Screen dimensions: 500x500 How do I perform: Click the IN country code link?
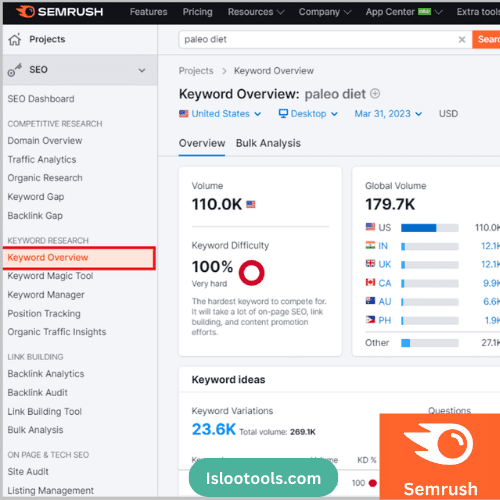(x=383, y=246)
